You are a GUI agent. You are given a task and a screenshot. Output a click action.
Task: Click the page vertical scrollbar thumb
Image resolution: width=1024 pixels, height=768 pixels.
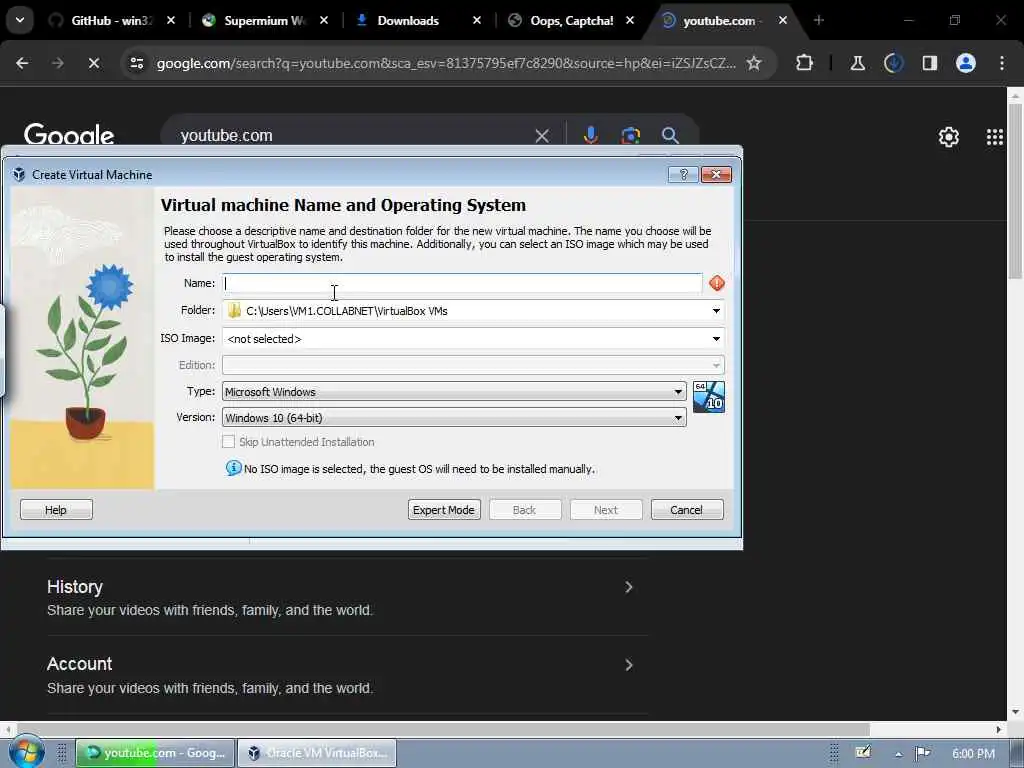[1016, 191]
